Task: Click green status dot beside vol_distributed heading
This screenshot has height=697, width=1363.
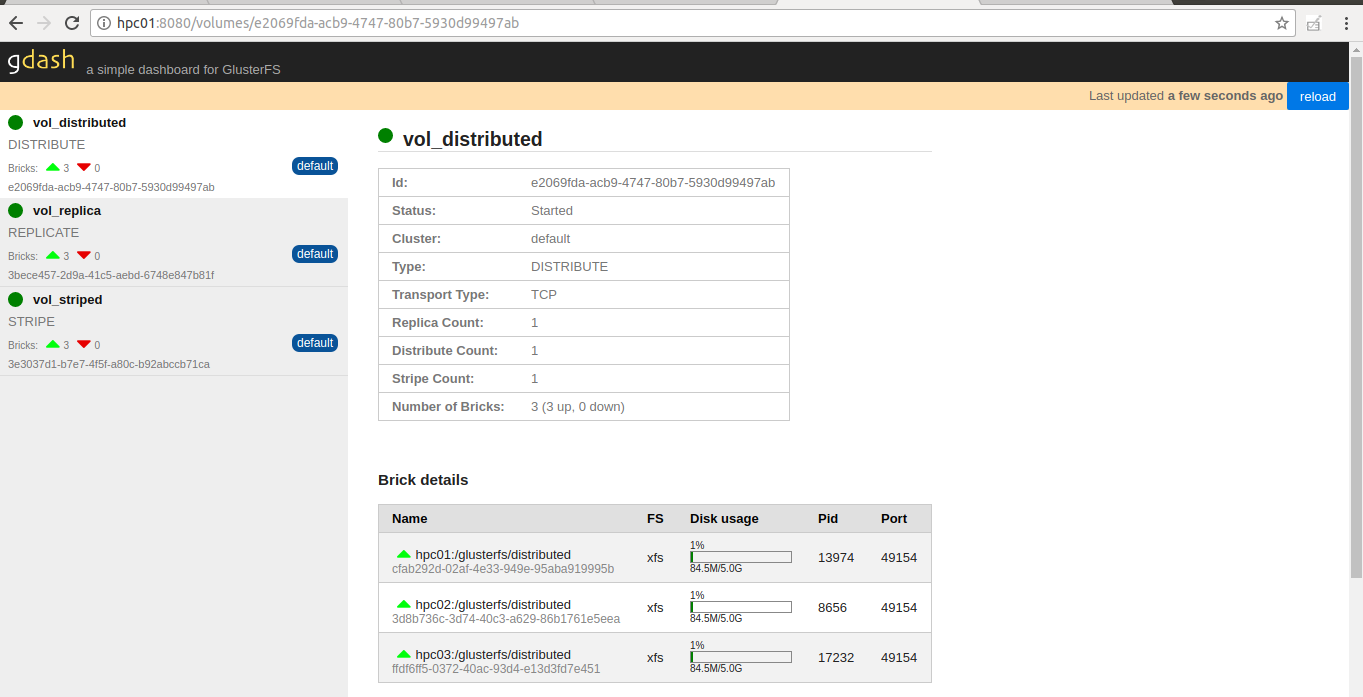Action: pos(386,136)
